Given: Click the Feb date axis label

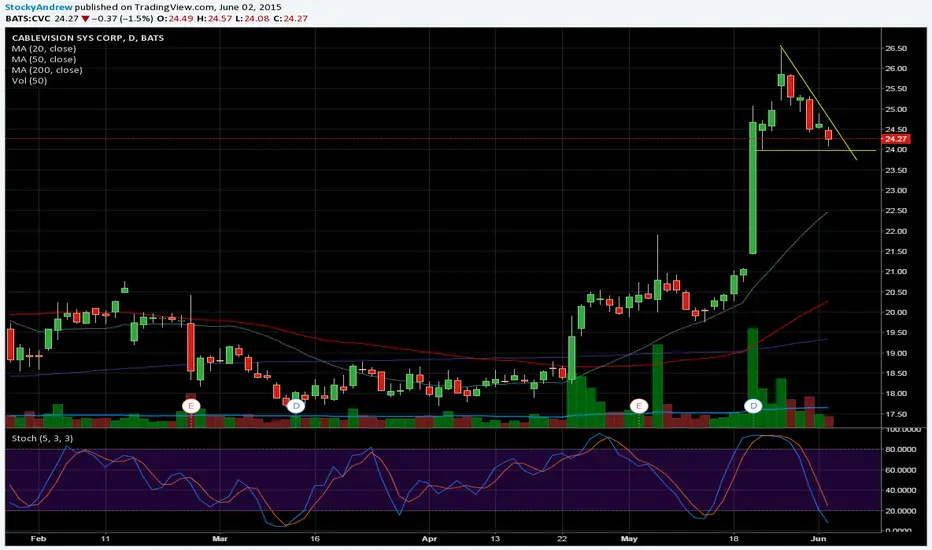Looking at the screenshot, I should 38,539.
